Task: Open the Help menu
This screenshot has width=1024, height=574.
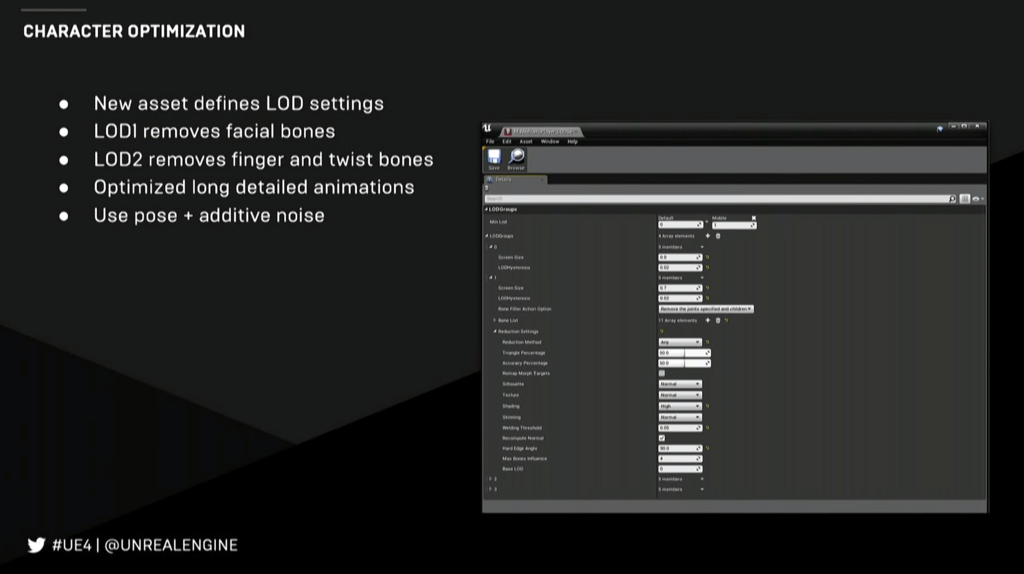Action: [572, 141]
